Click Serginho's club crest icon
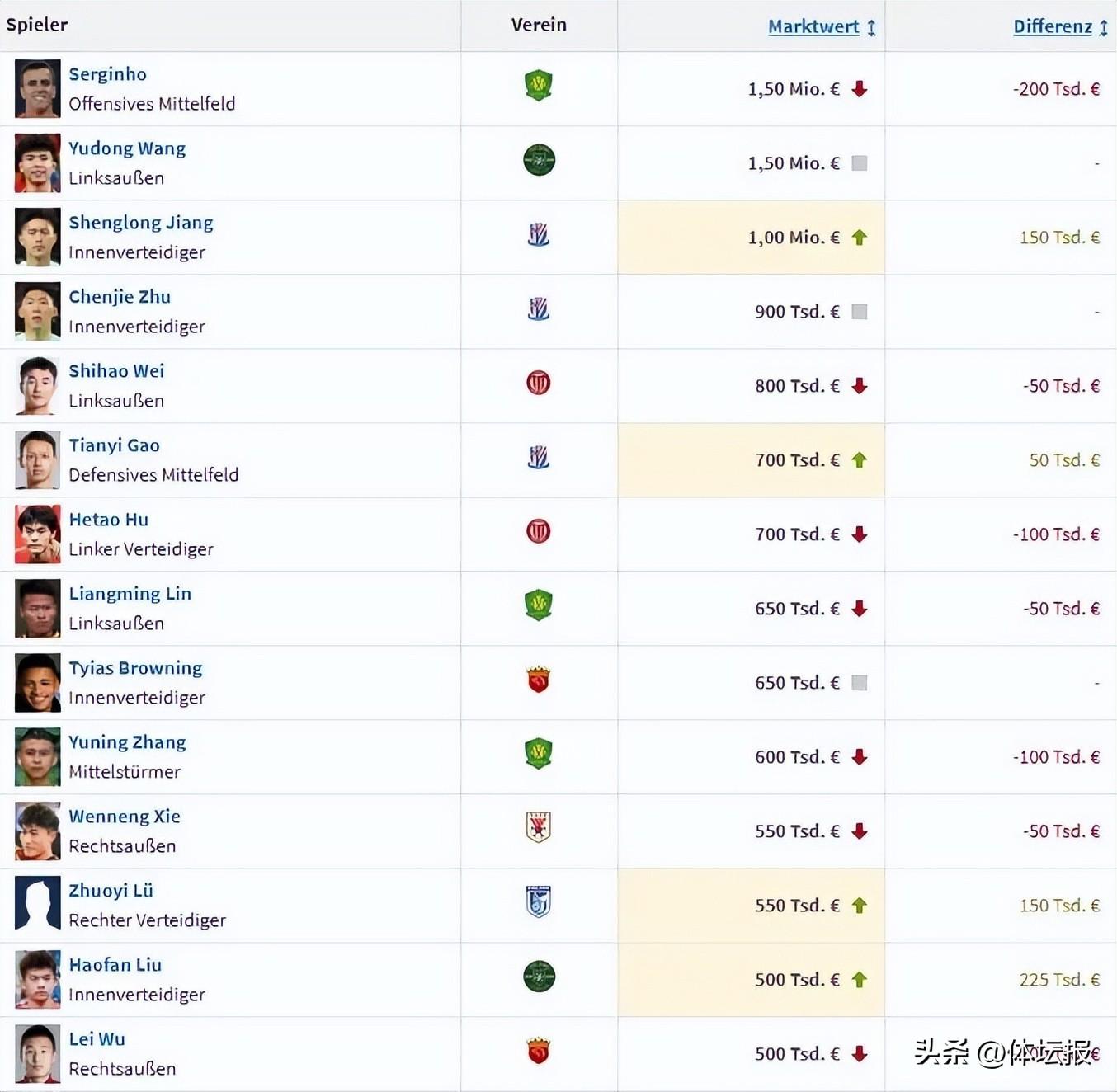Viewport: 1117px width, 1092px height. [x=539, y=86]
